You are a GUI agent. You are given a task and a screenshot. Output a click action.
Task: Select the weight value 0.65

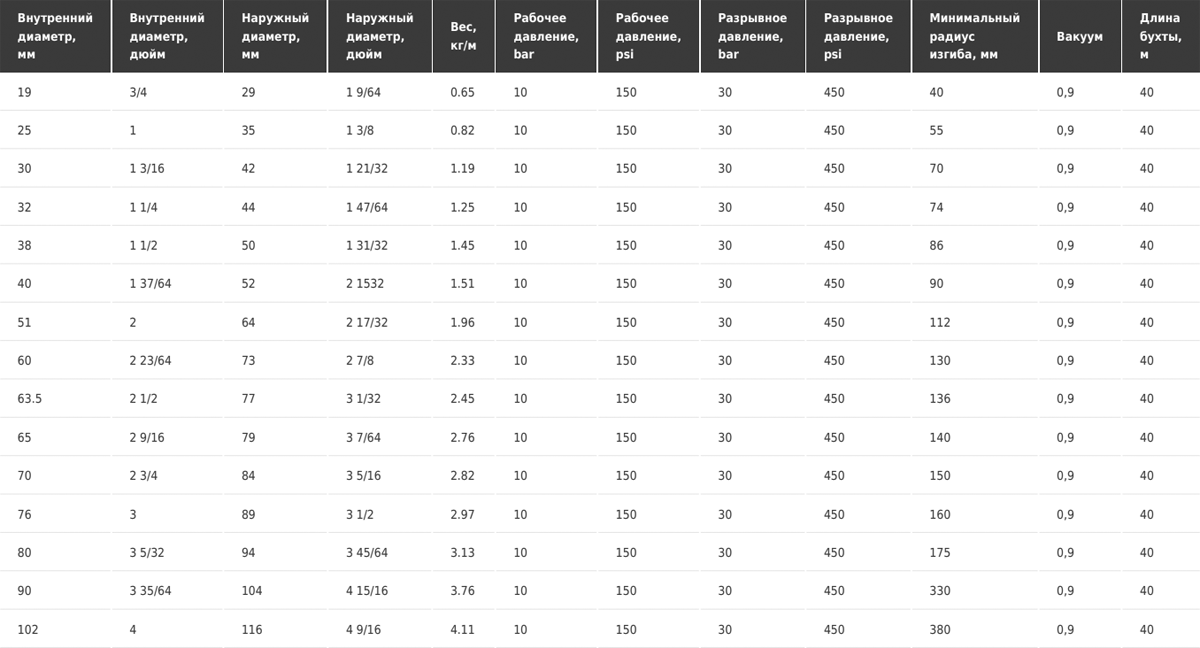click(464, 92)
